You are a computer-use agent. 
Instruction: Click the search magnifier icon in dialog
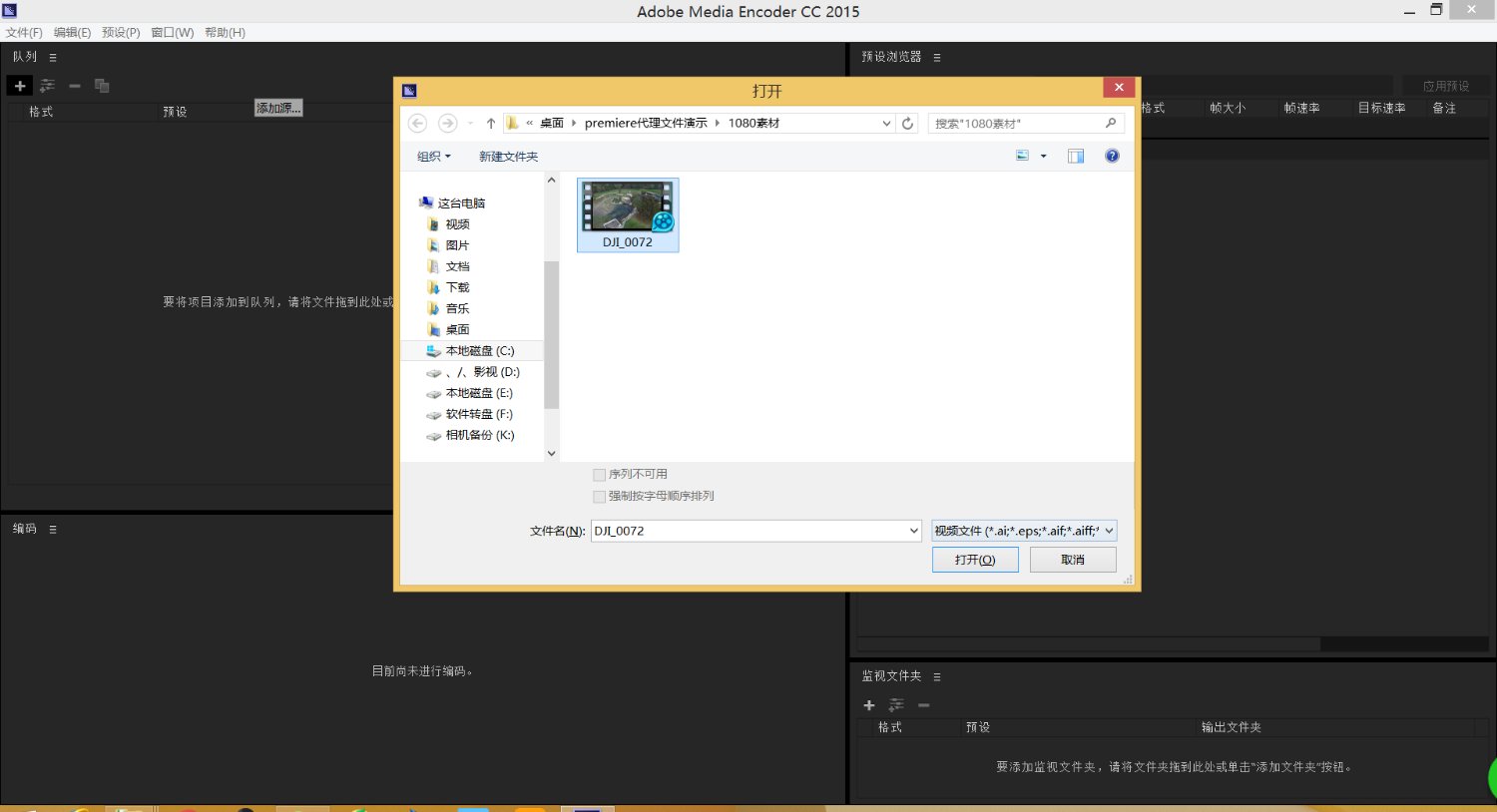(1111, 123)
